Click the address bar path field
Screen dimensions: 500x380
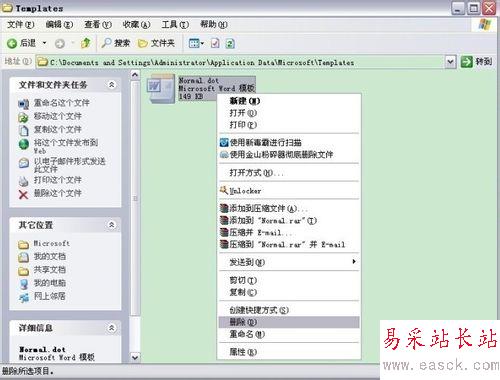pos(241,62)
